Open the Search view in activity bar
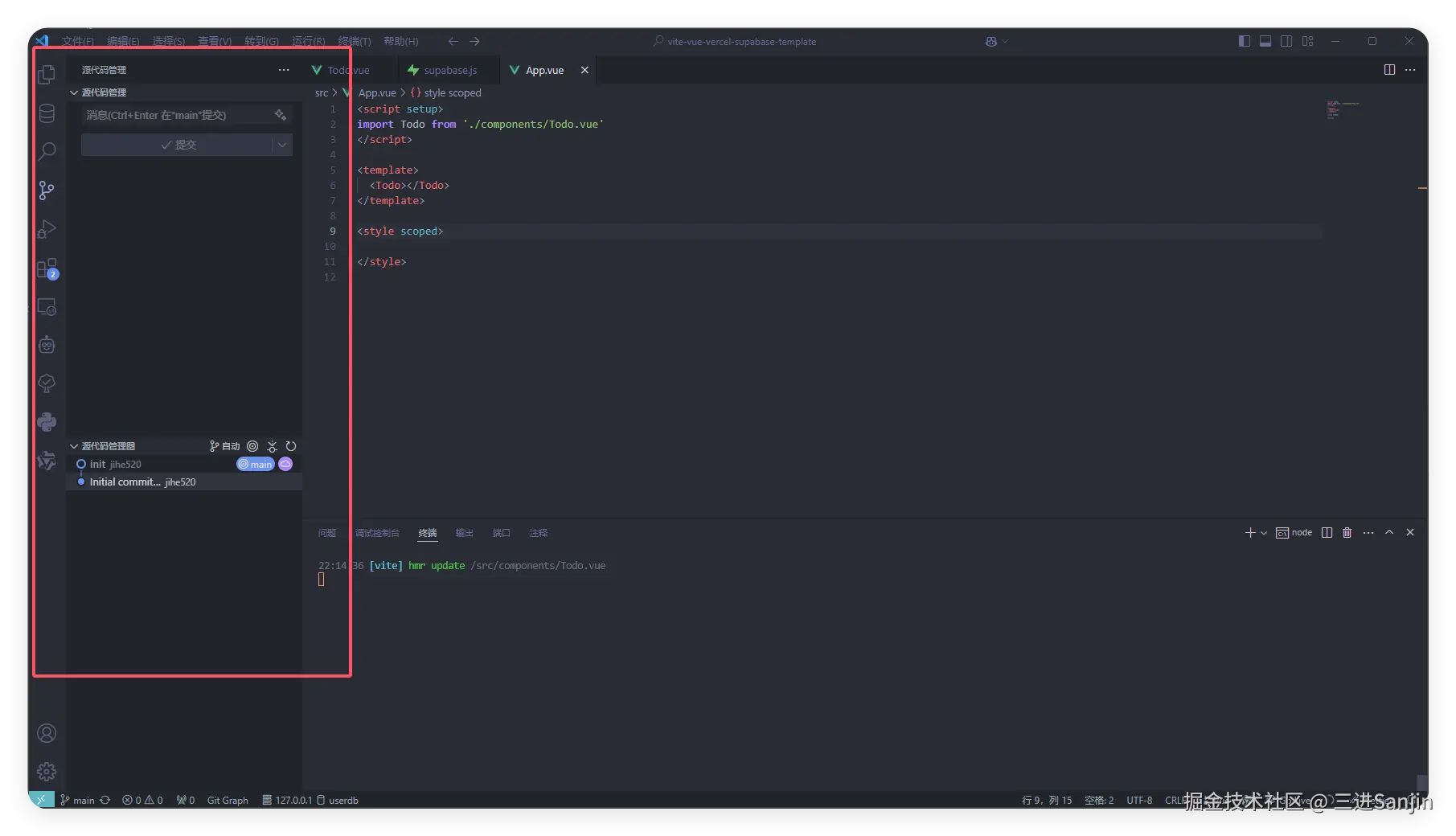Image resolution: width=1456 pixels, height=836 pixels. coord(47,151)
